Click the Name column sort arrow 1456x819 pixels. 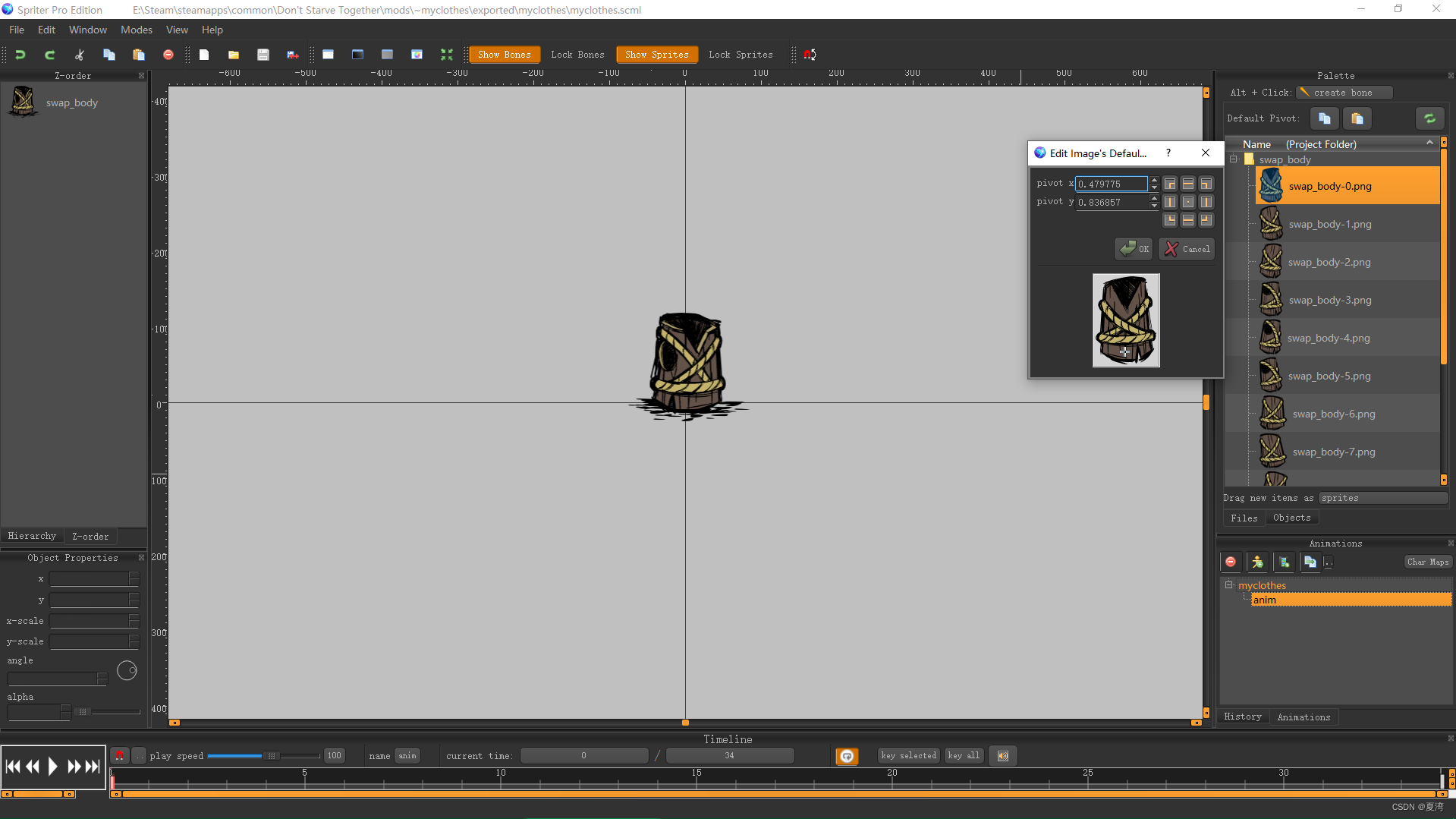click(1429, 143)
